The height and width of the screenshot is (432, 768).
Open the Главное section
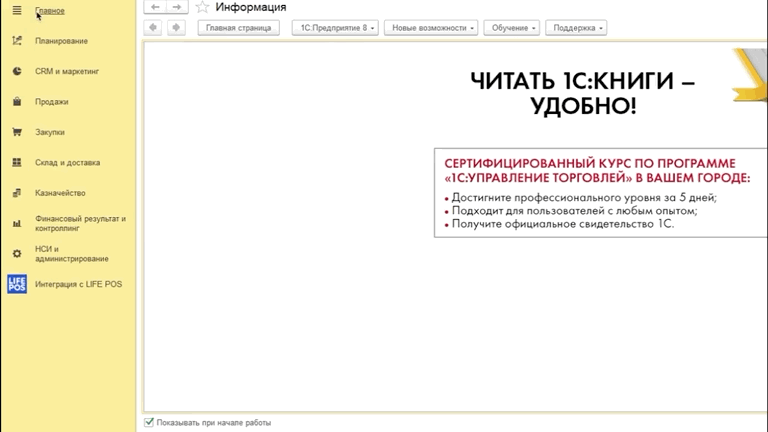point(49,11)
